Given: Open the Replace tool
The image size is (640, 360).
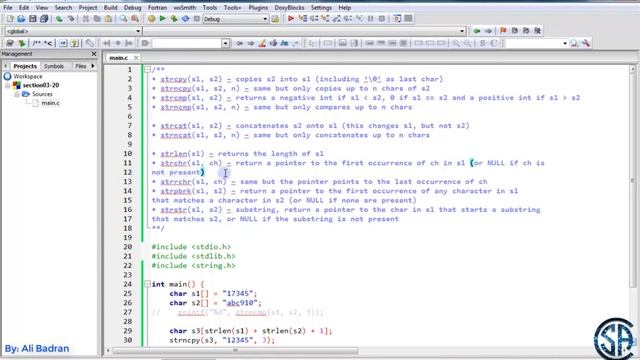Looking at the screenshot, I should [x=135, y=19].
